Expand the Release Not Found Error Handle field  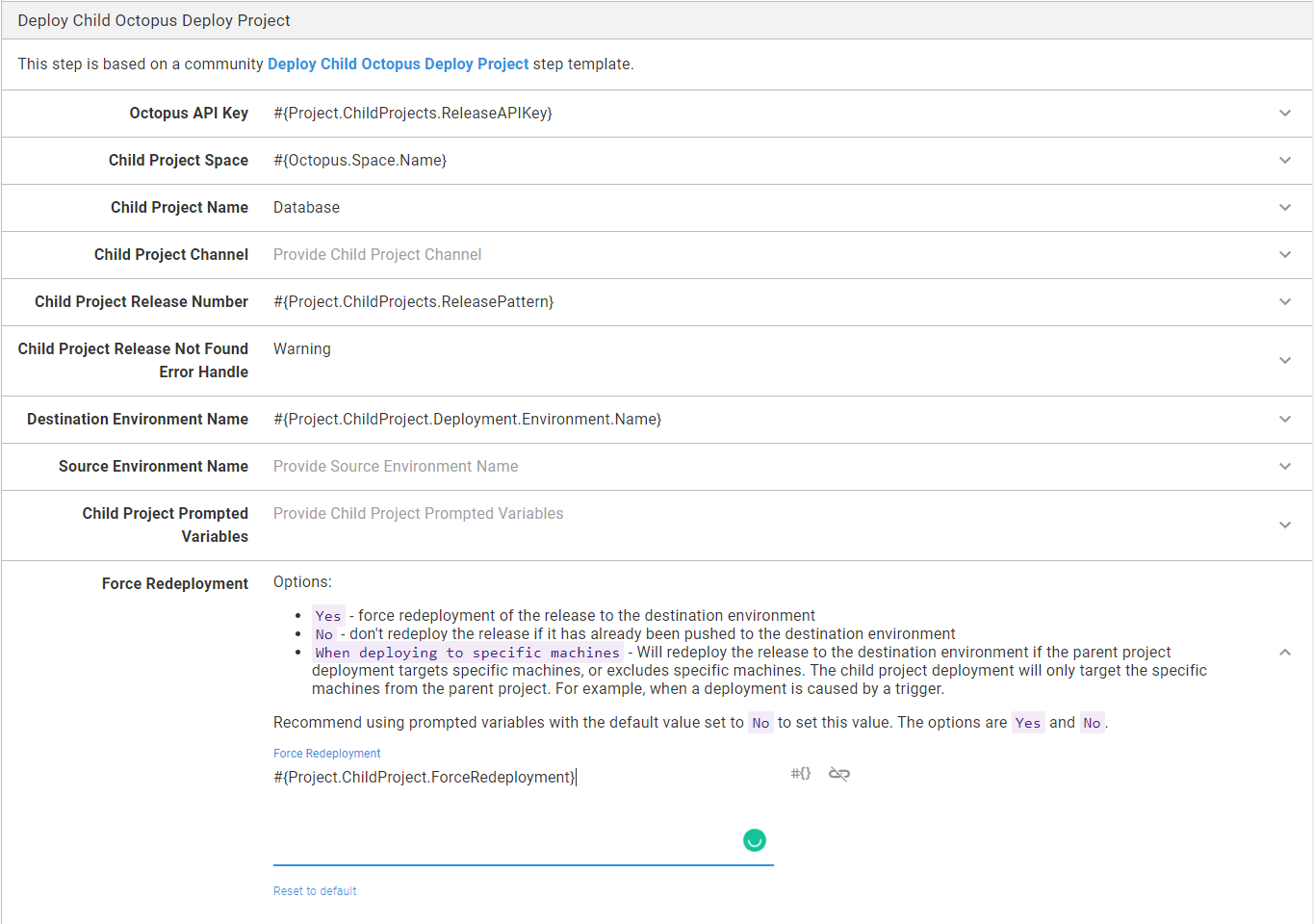pos(1285,360)
